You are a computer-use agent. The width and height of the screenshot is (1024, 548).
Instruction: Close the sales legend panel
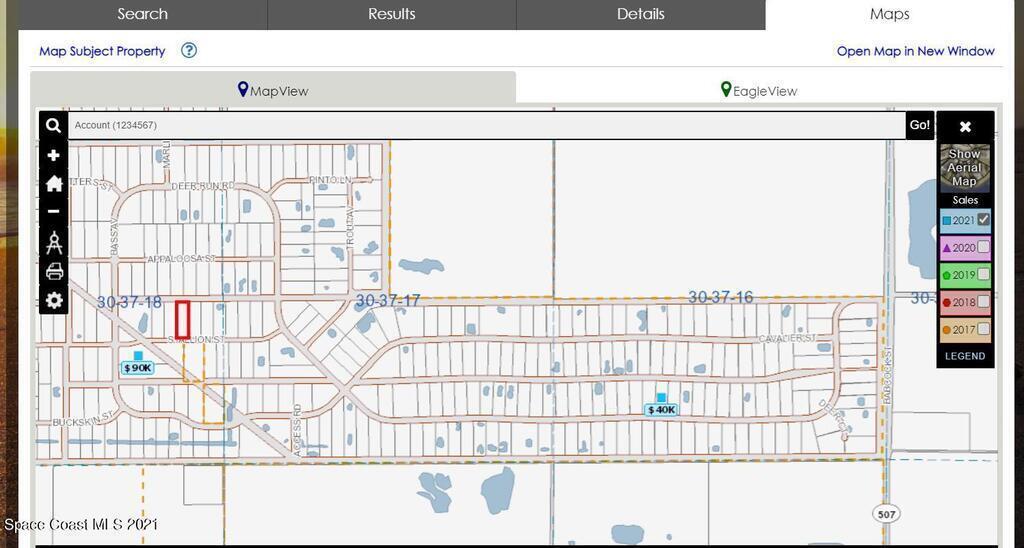point(965,127)
